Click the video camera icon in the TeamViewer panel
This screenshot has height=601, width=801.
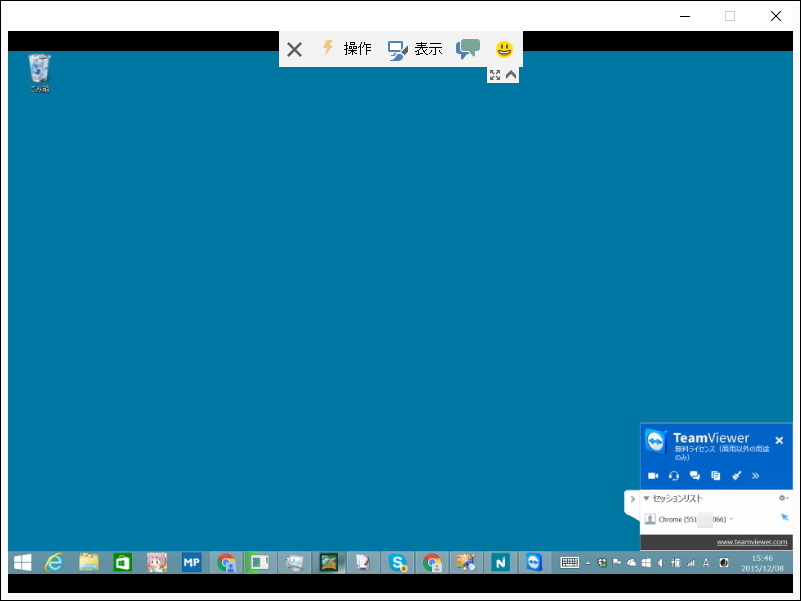pyautogui.click(x=653, y=476)
